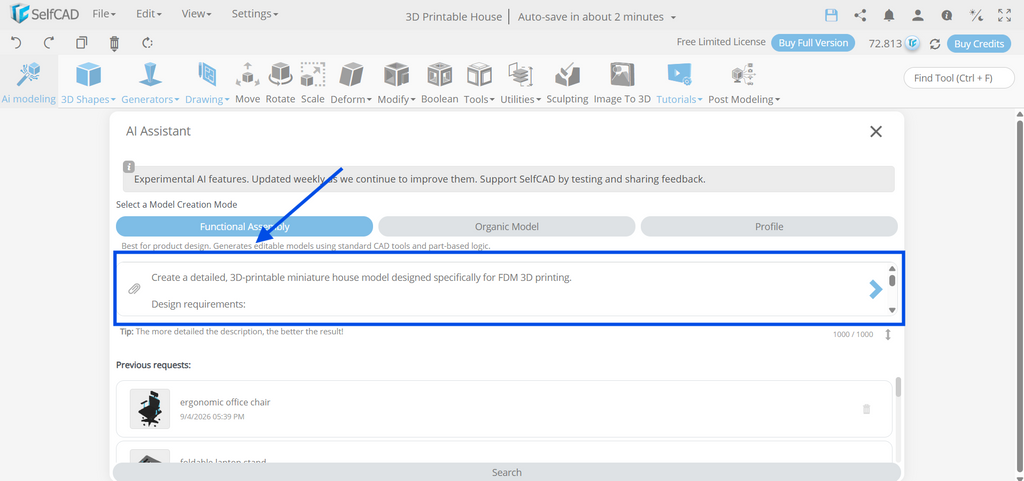Delete the ergonomic office chair request
The image size is (1024, 481).
coord(867,409)
